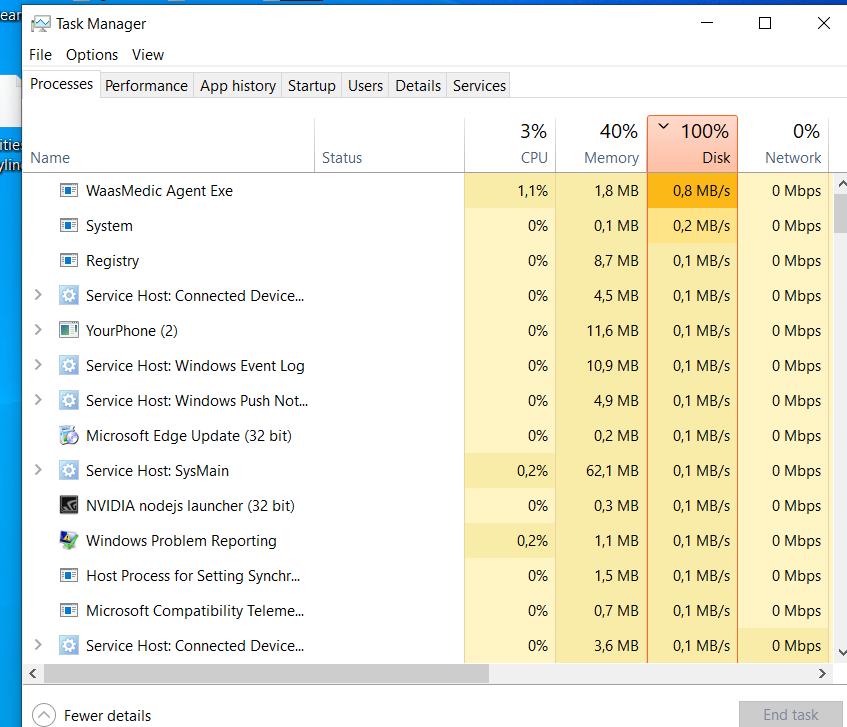The image size is (847, 727).
Task: Maximize the Task Manager window
Action: 764,23
